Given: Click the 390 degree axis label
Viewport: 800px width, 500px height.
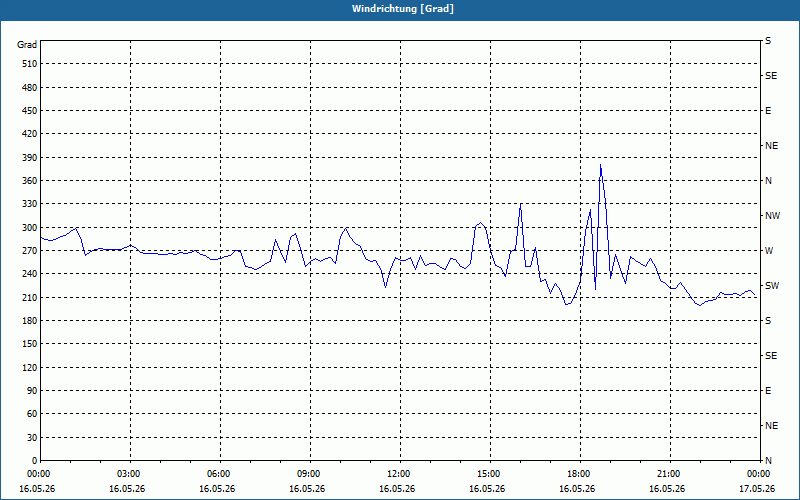Looking at the screenshot, I should (x=29, y=157).
